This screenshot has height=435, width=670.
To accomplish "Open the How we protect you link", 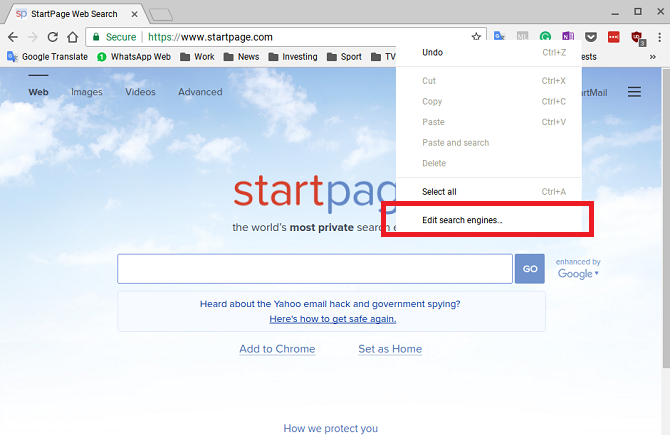I will [330, 428].
